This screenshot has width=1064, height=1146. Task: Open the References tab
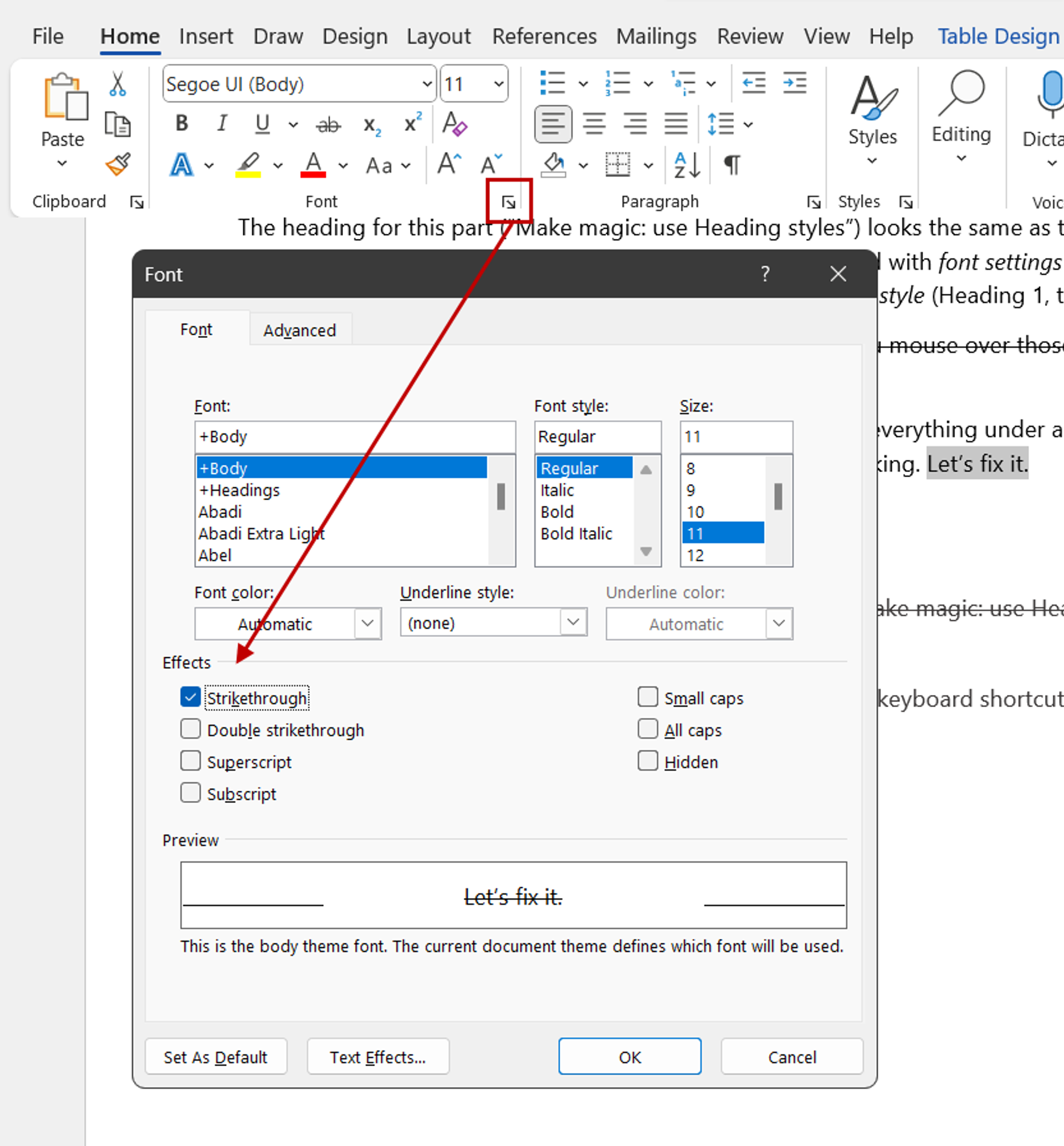pos(544,36)
